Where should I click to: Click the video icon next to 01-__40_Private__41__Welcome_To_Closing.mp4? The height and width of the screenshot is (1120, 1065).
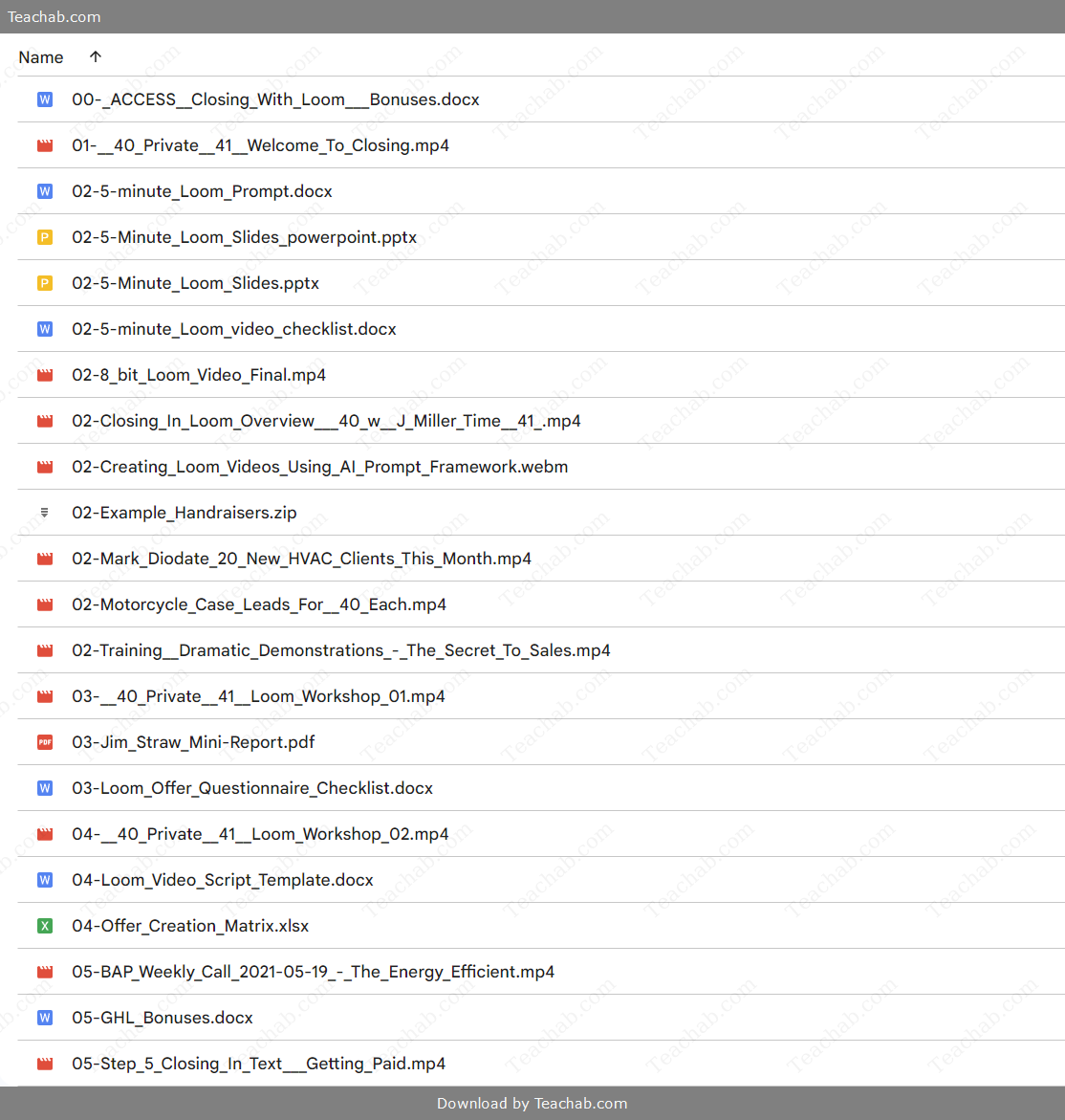[x=44, y=145]
